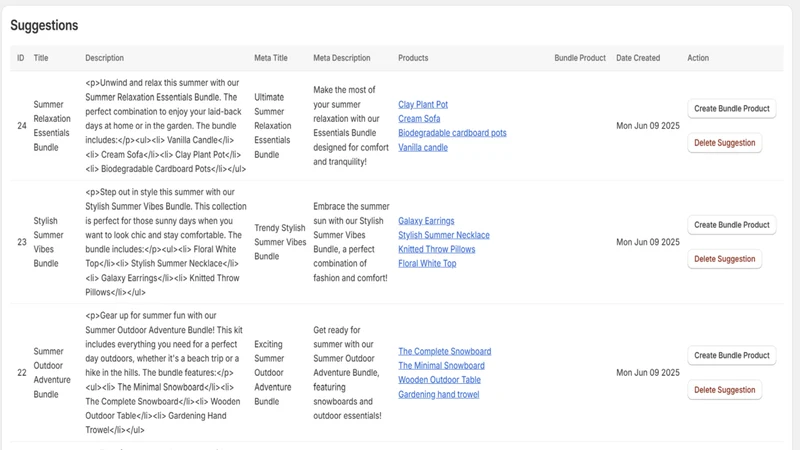Select description starting 'Unwind and relax this summer'
Screen dimensions: 800x450
166,126
